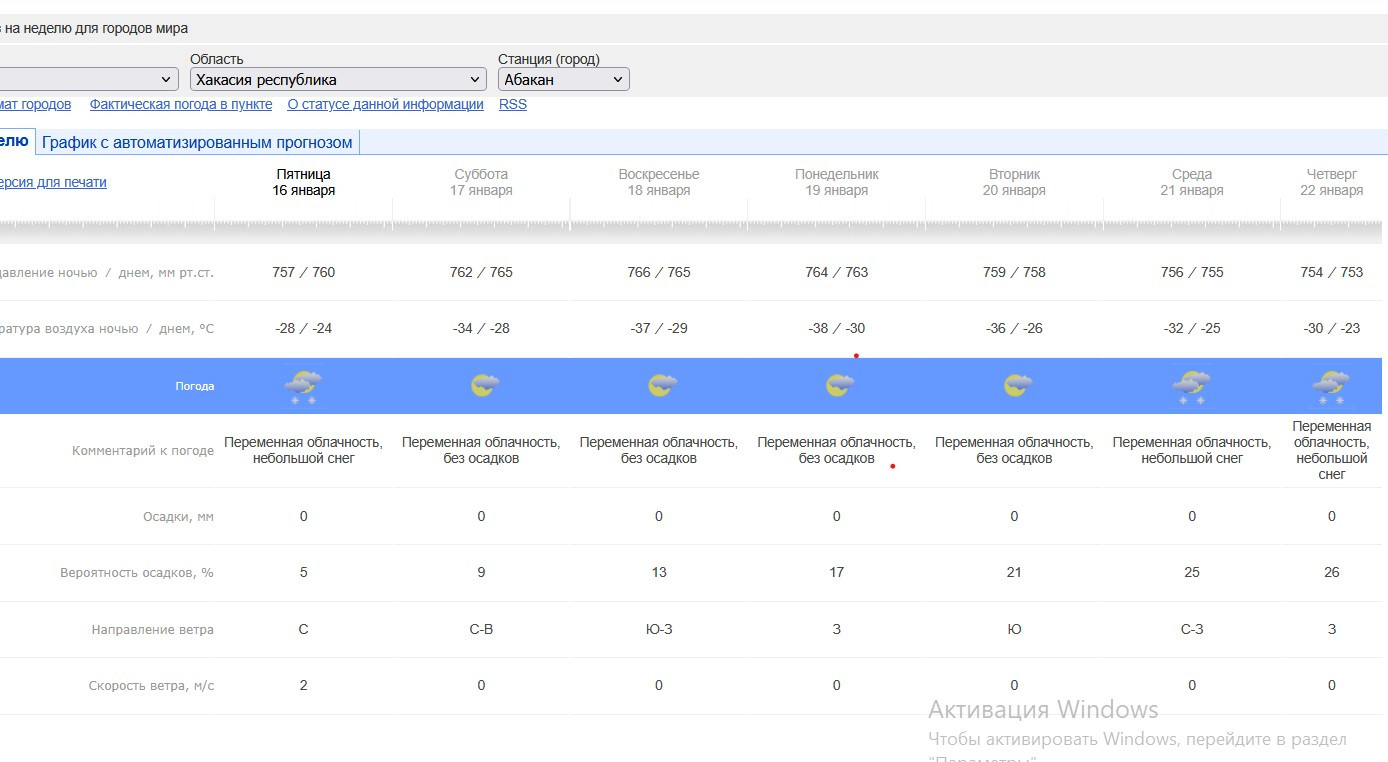Open the Область dropdown showing Хакасия республика

tap(338, 79)
